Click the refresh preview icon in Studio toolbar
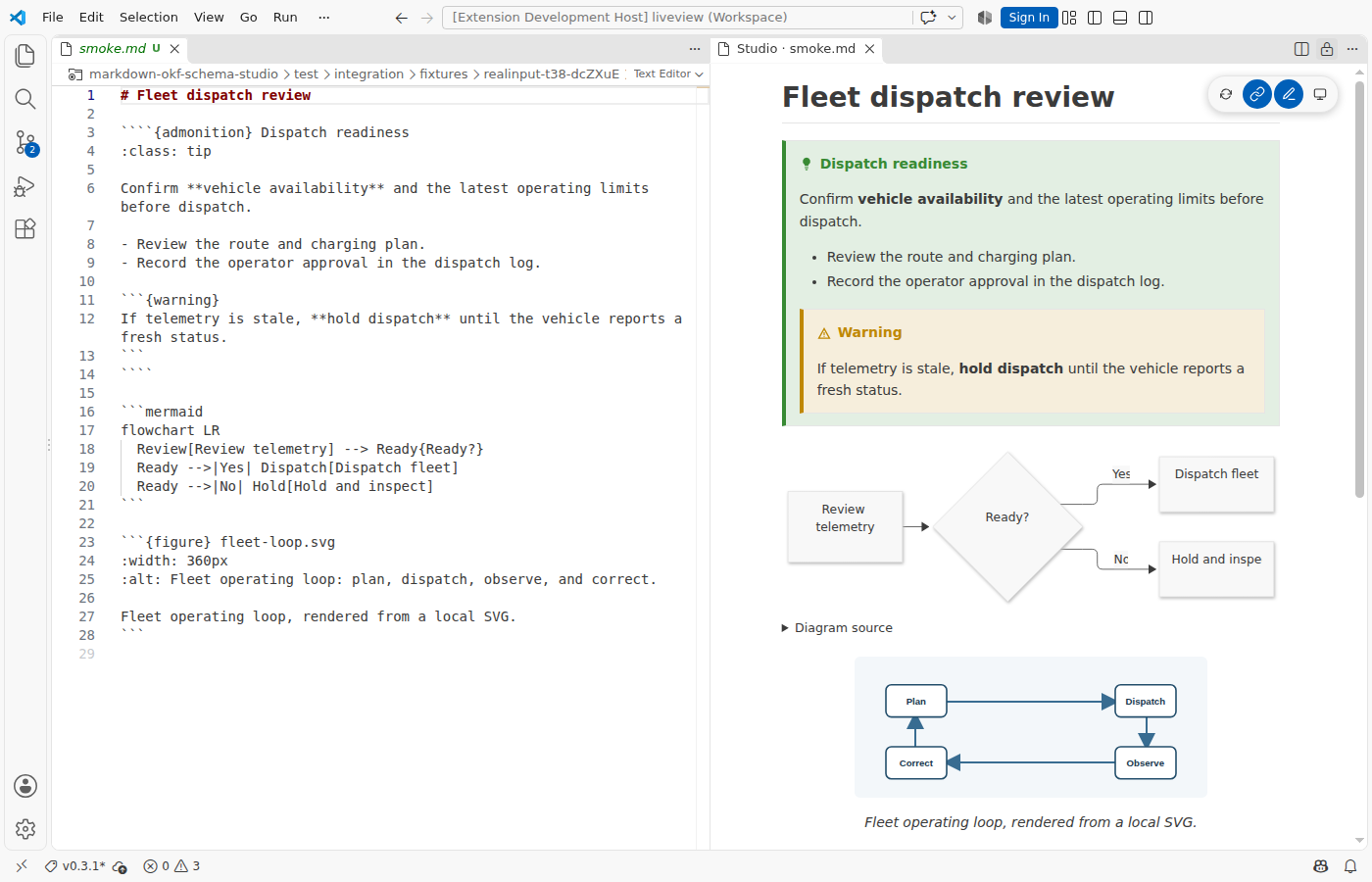Viewport: 1372px width, 882px height. [x=1226, y=94]
